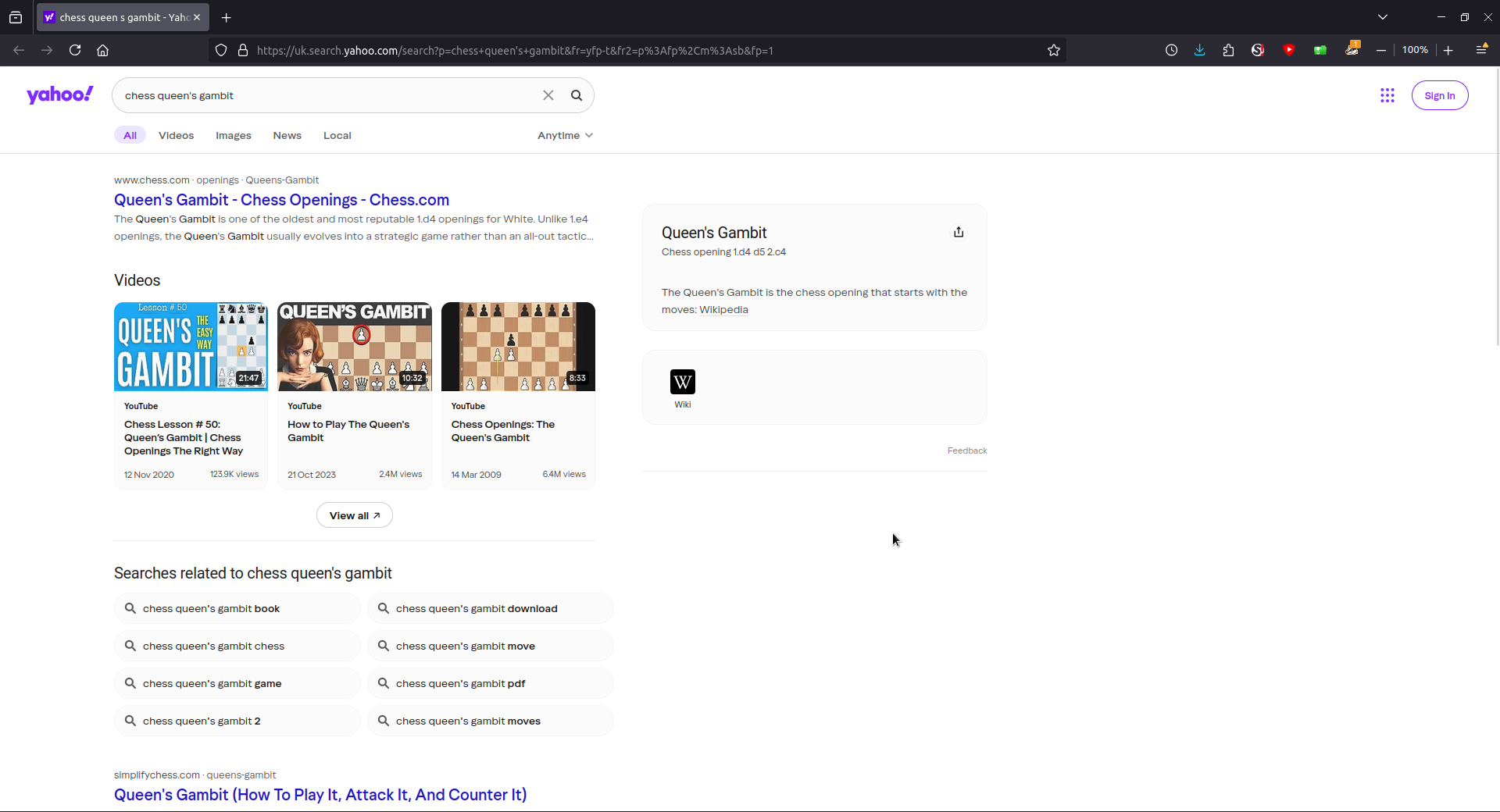This screenshot has width=1500, height=812.
Task: Click the Videos section heading
Action: click(137, 280)
